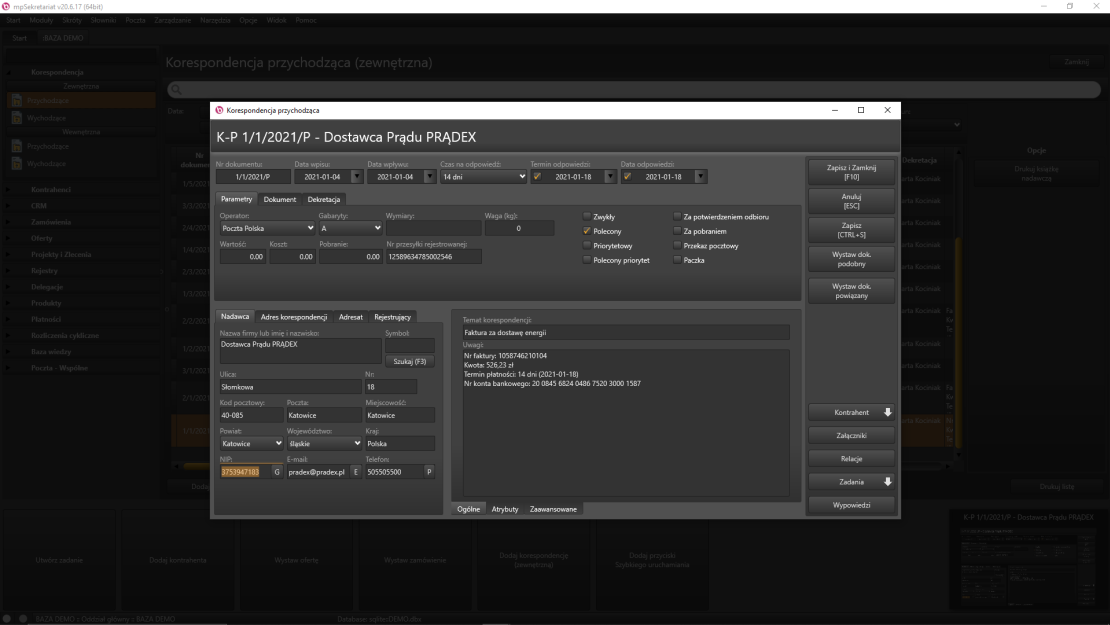Image resolution: width=1110 pixels, height=625 pixels.
Task: Click Wystaw dok. podobny button
Action: coord(851,259)
